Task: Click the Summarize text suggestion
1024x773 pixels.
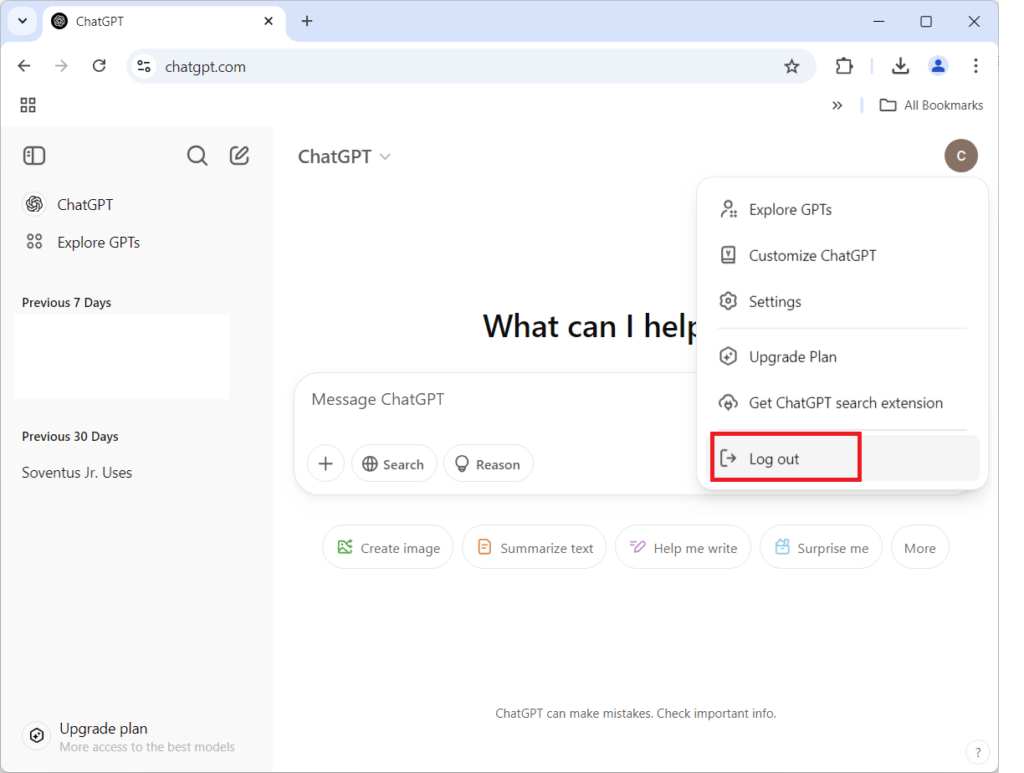Action: 534,547
